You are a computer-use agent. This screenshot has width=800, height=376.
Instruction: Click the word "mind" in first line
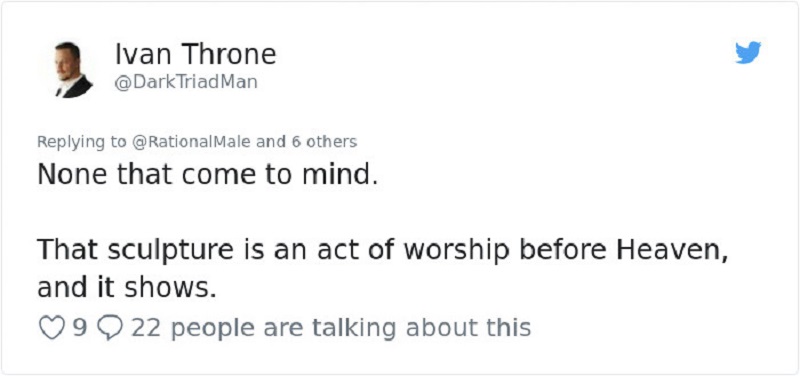pos(340,175)
